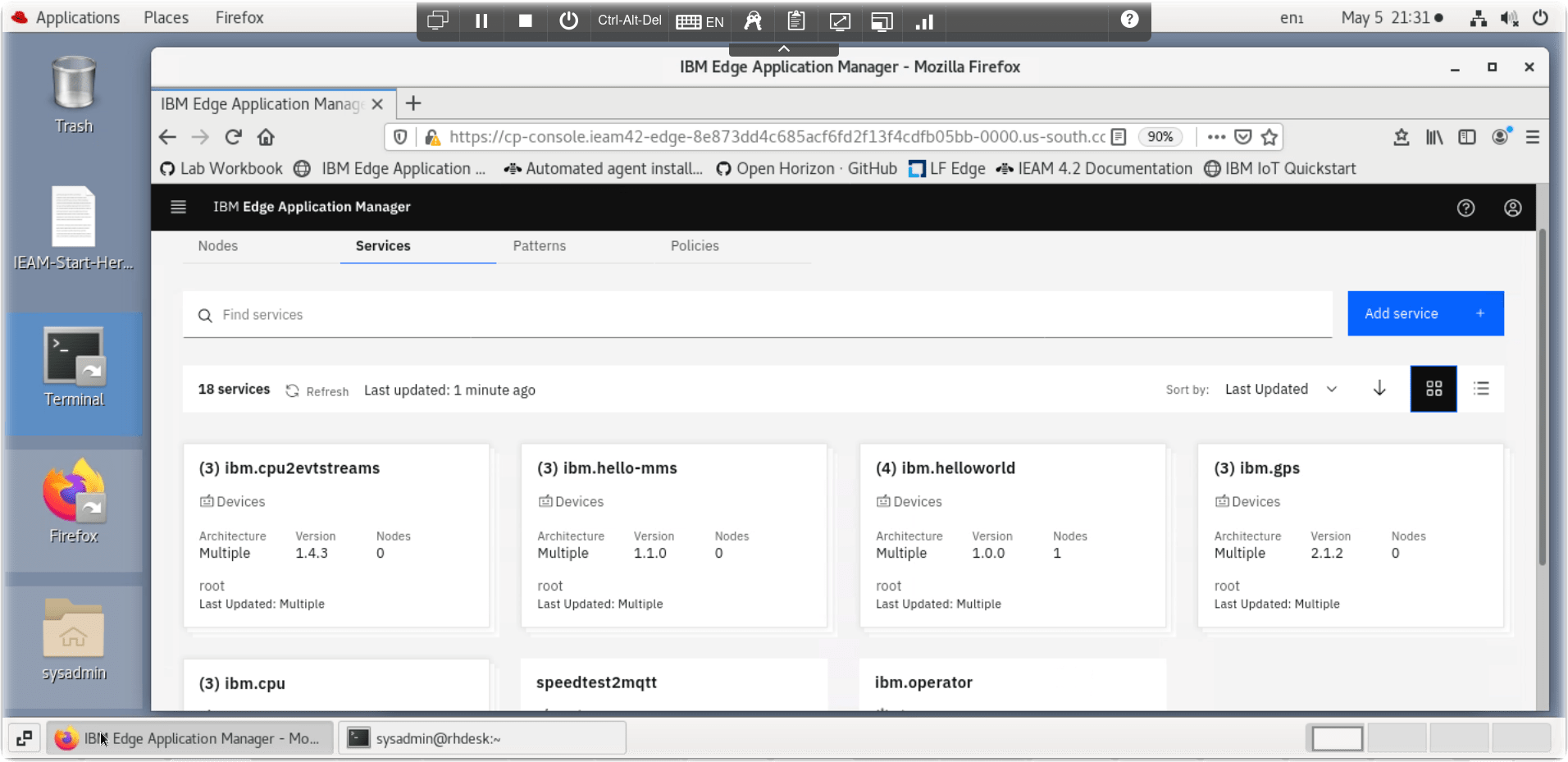Open the help question mark icon

coord(1465,208)
